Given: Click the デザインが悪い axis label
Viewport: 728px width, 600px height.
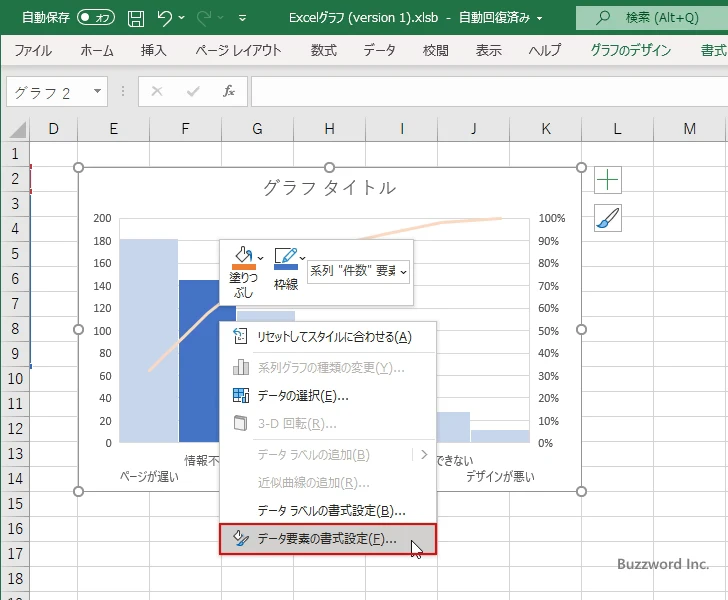Looking at the screenshot, I should [x=500, y=476].
